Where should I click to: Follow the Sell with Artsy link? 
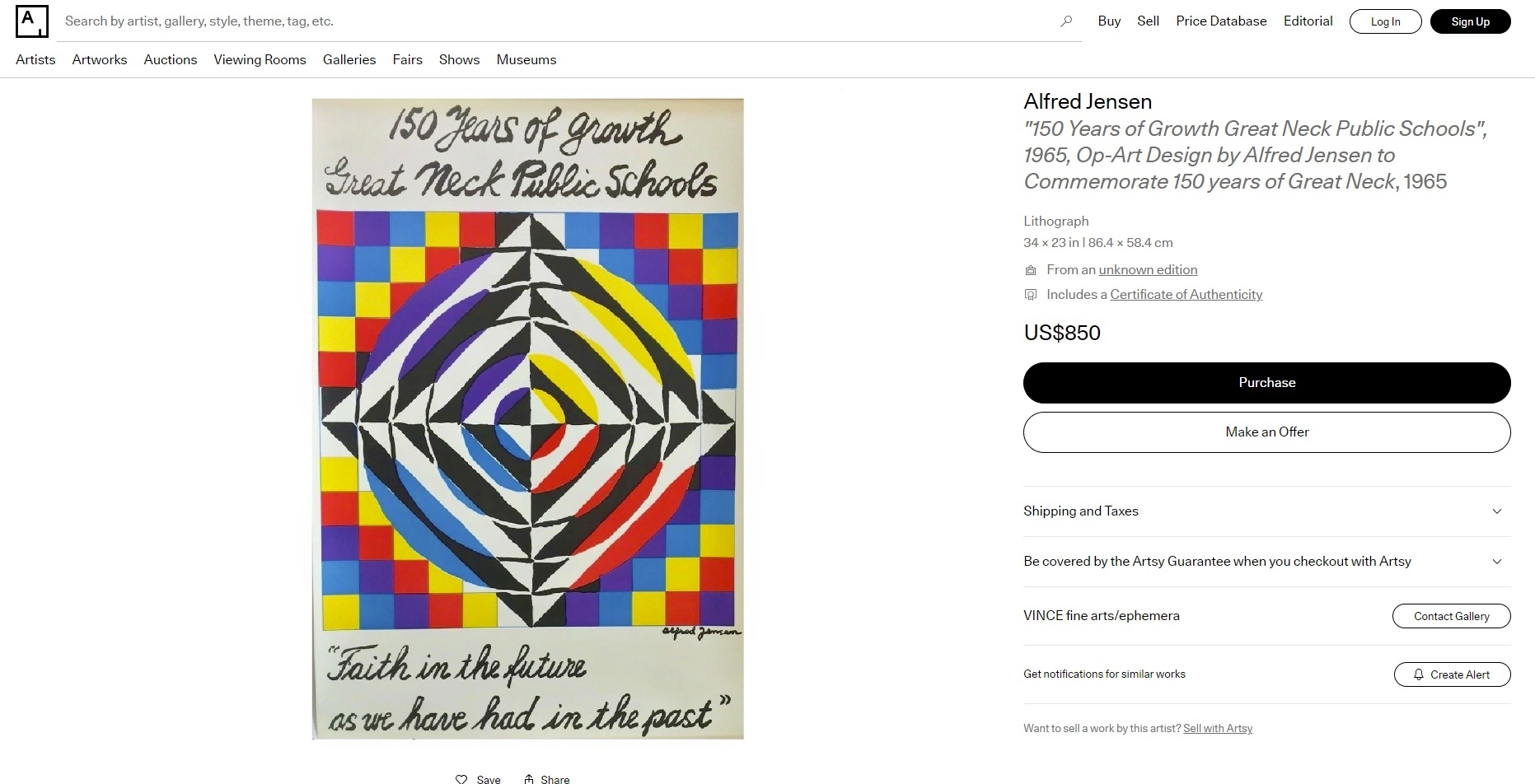pos(1218,729)
